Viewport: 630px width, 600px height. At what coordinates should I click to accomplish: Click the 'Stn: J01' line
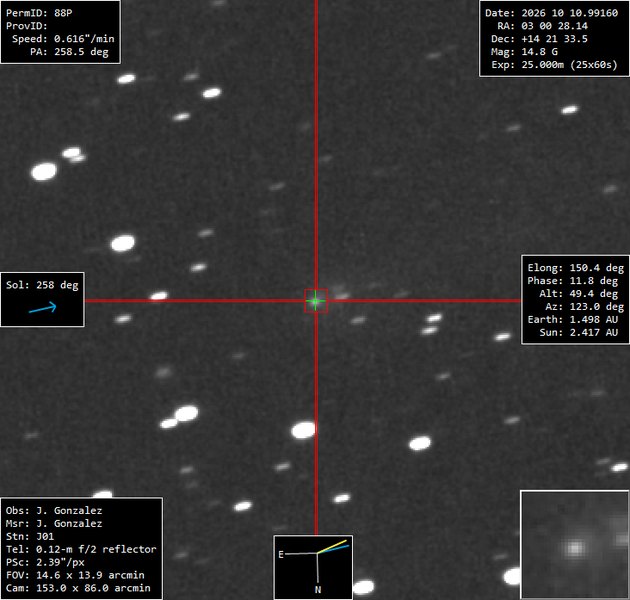[x=30, y=537]
